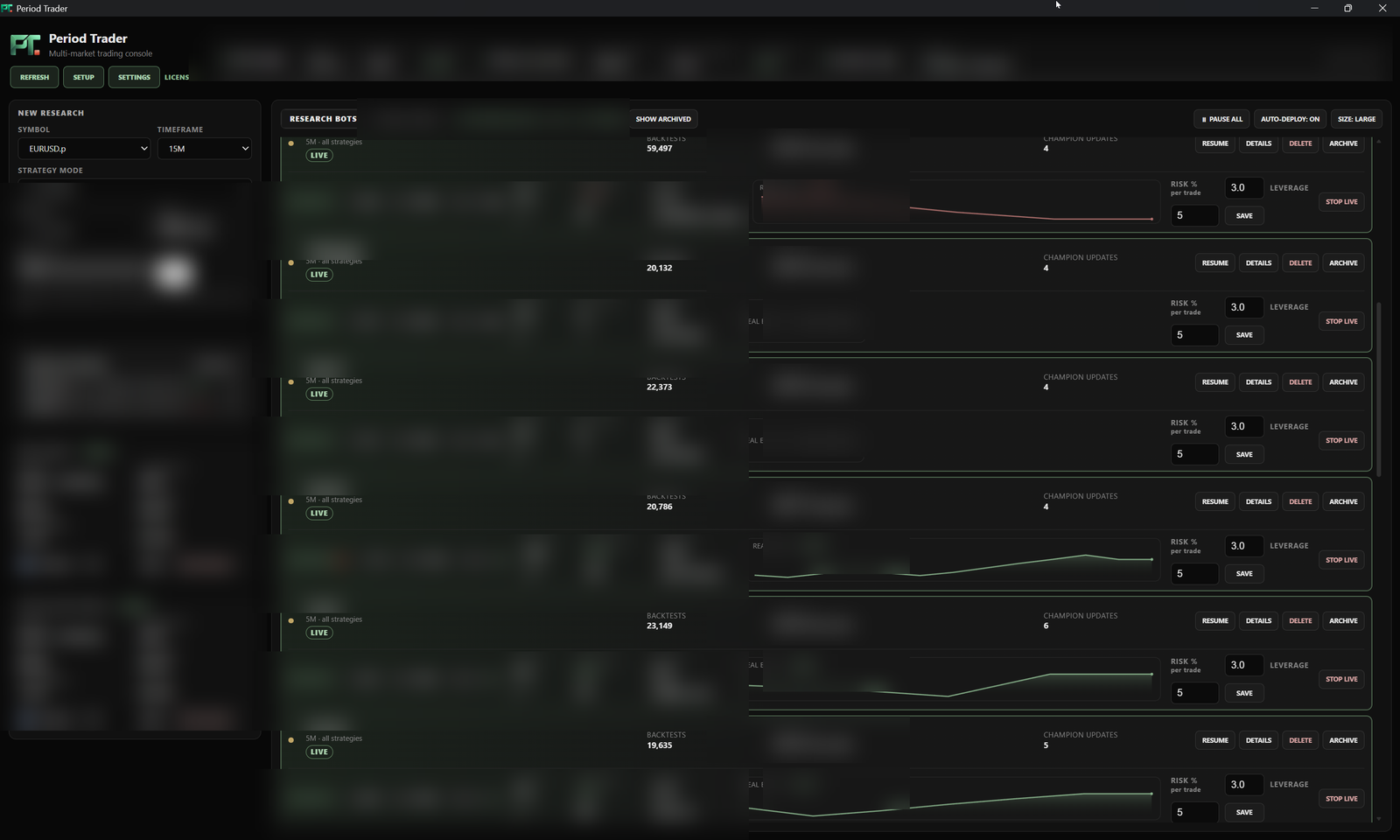Resume the bot with 23,149 backtests

1214,621
